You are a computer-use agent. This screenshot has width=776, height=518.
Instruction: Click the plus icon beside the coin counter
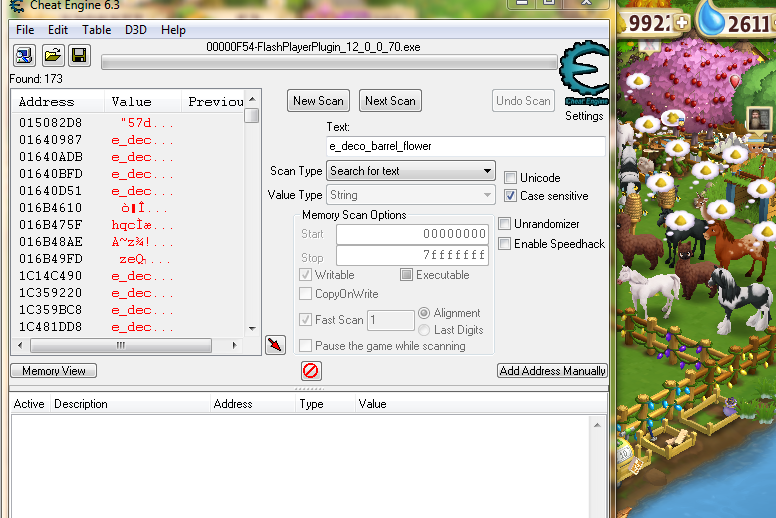click(x=682, y=23)
